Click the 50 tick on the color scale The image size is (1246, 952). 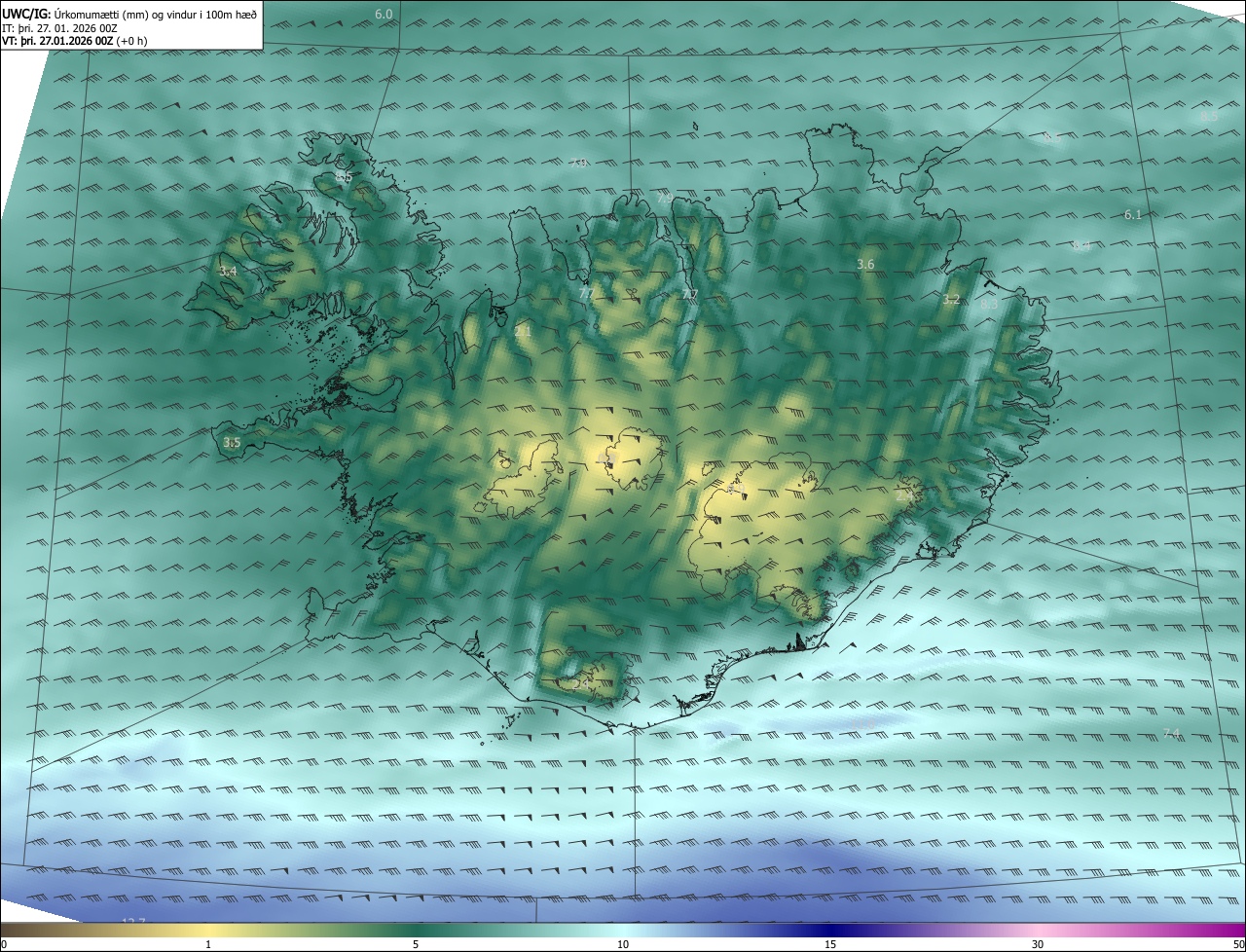pos(1238,944)
